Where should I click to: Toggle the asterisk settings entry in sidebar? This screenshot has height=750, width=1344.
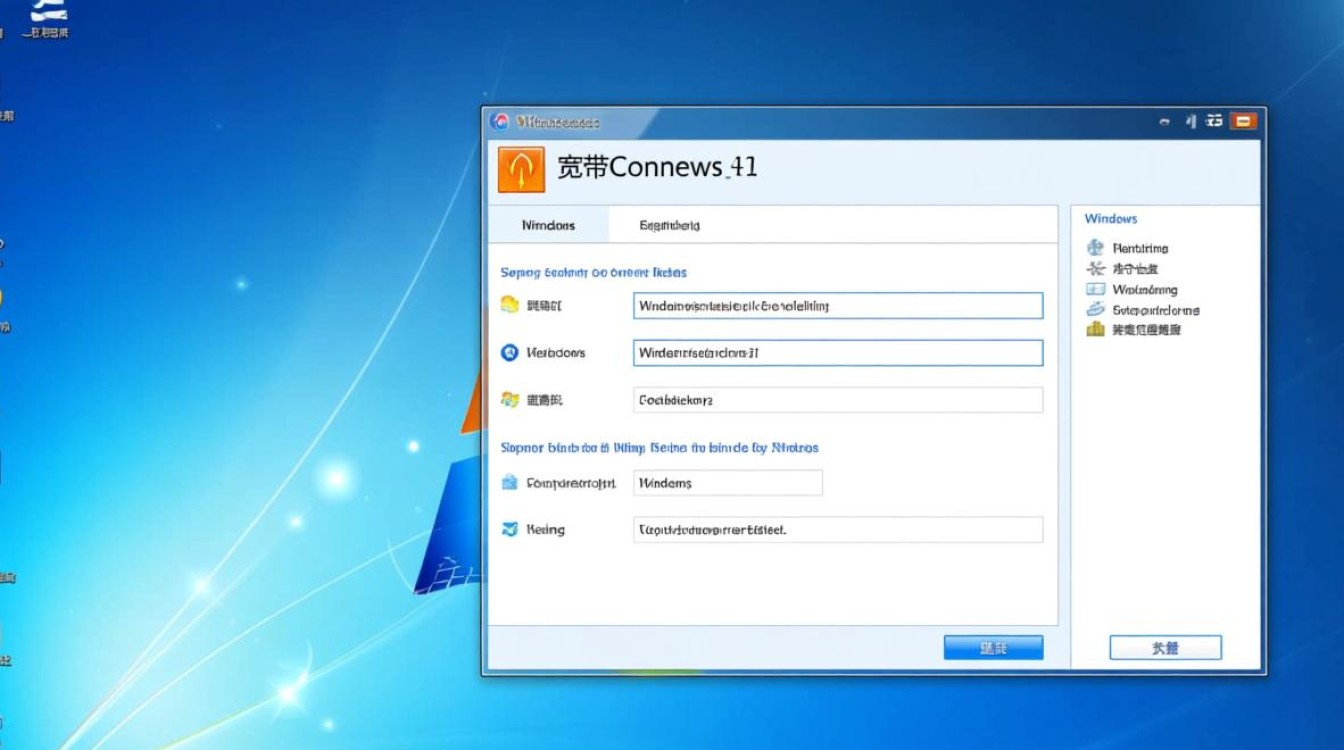pos(1094,268)
